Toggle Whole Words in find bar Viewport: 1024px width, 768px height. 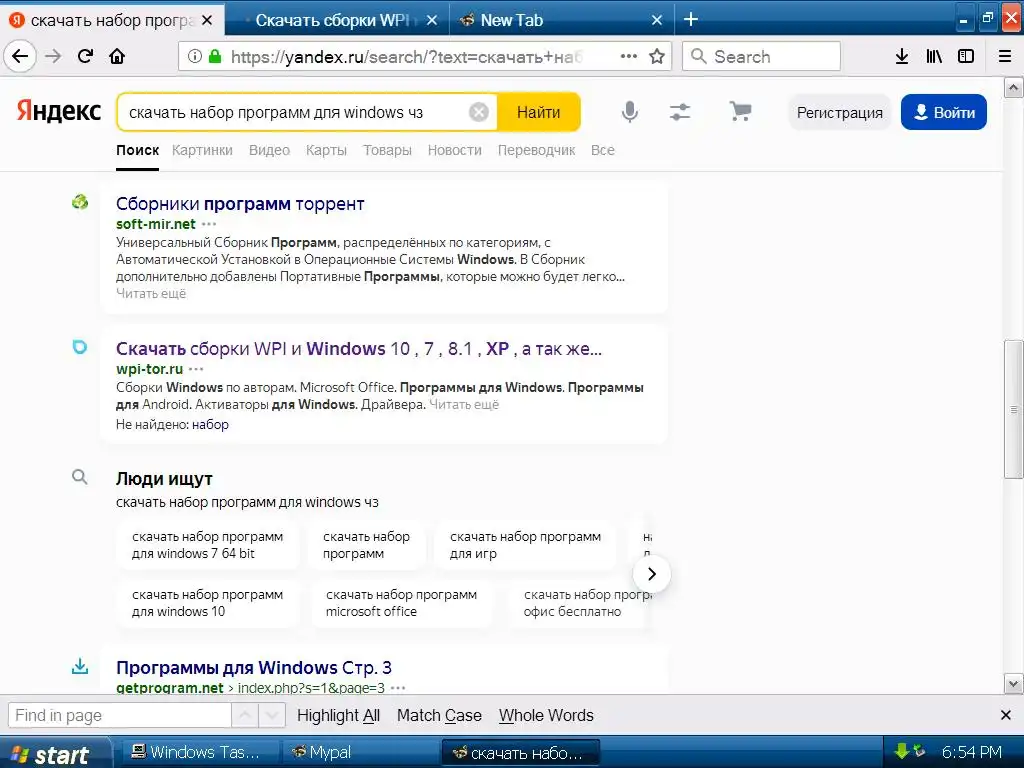click(546, 715)
